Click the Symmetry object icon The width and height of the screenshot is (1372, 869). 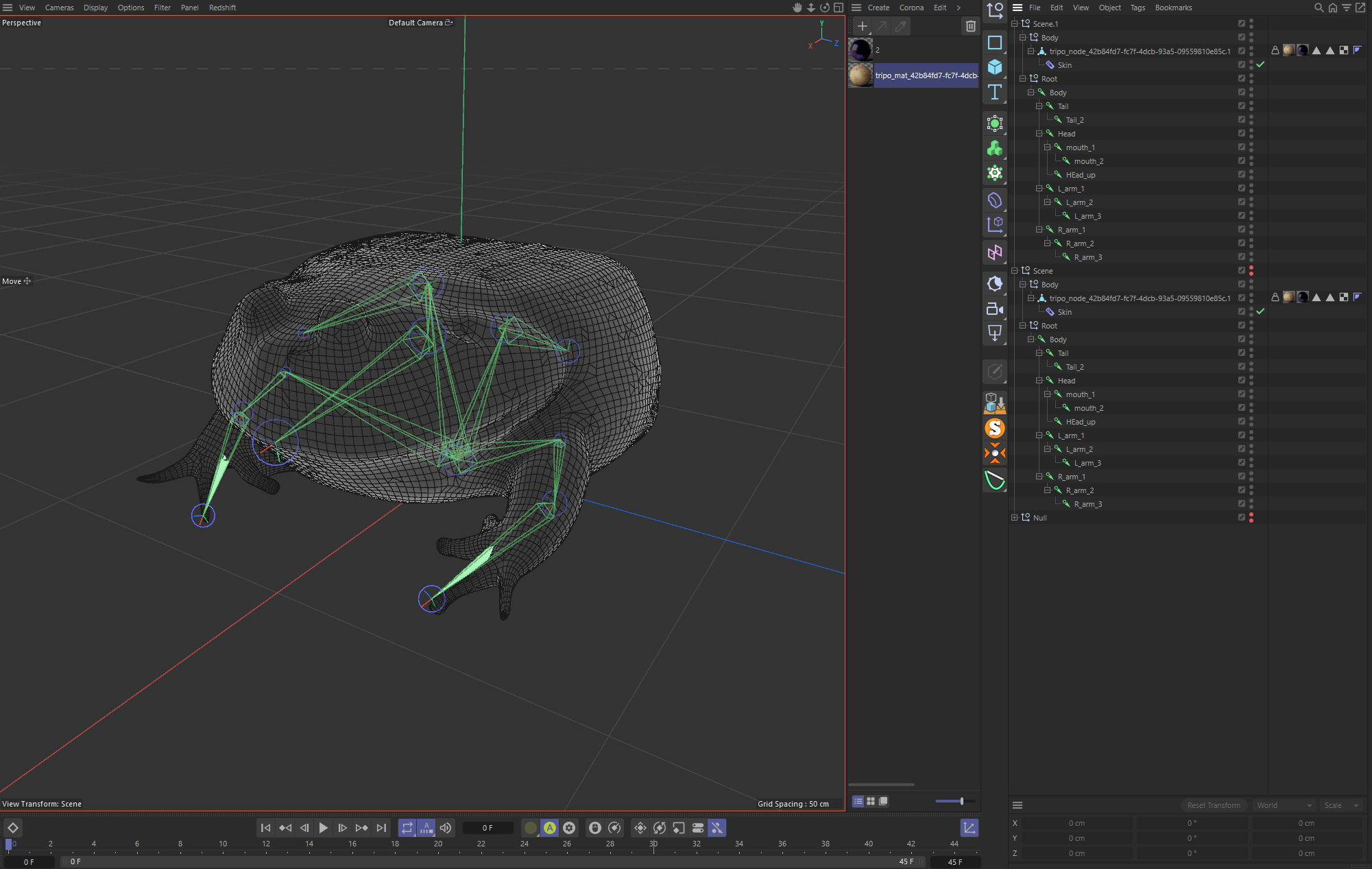click(x=994, y=253)
